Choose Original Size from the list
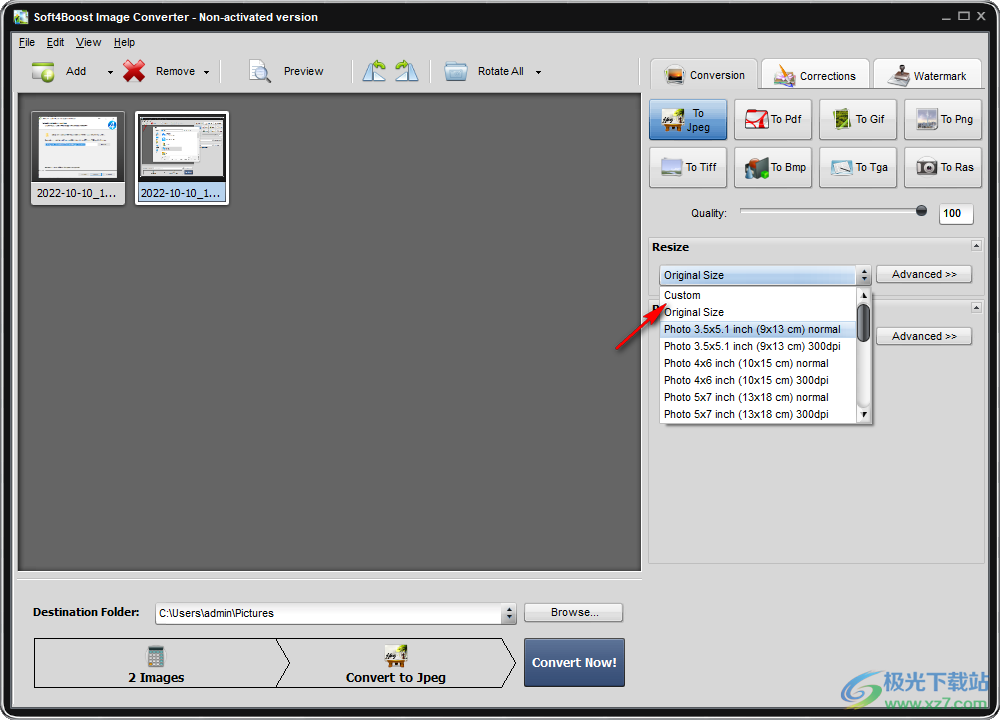Image resolution: width=1000 pixels, height=720 pixels. point(759,312)
